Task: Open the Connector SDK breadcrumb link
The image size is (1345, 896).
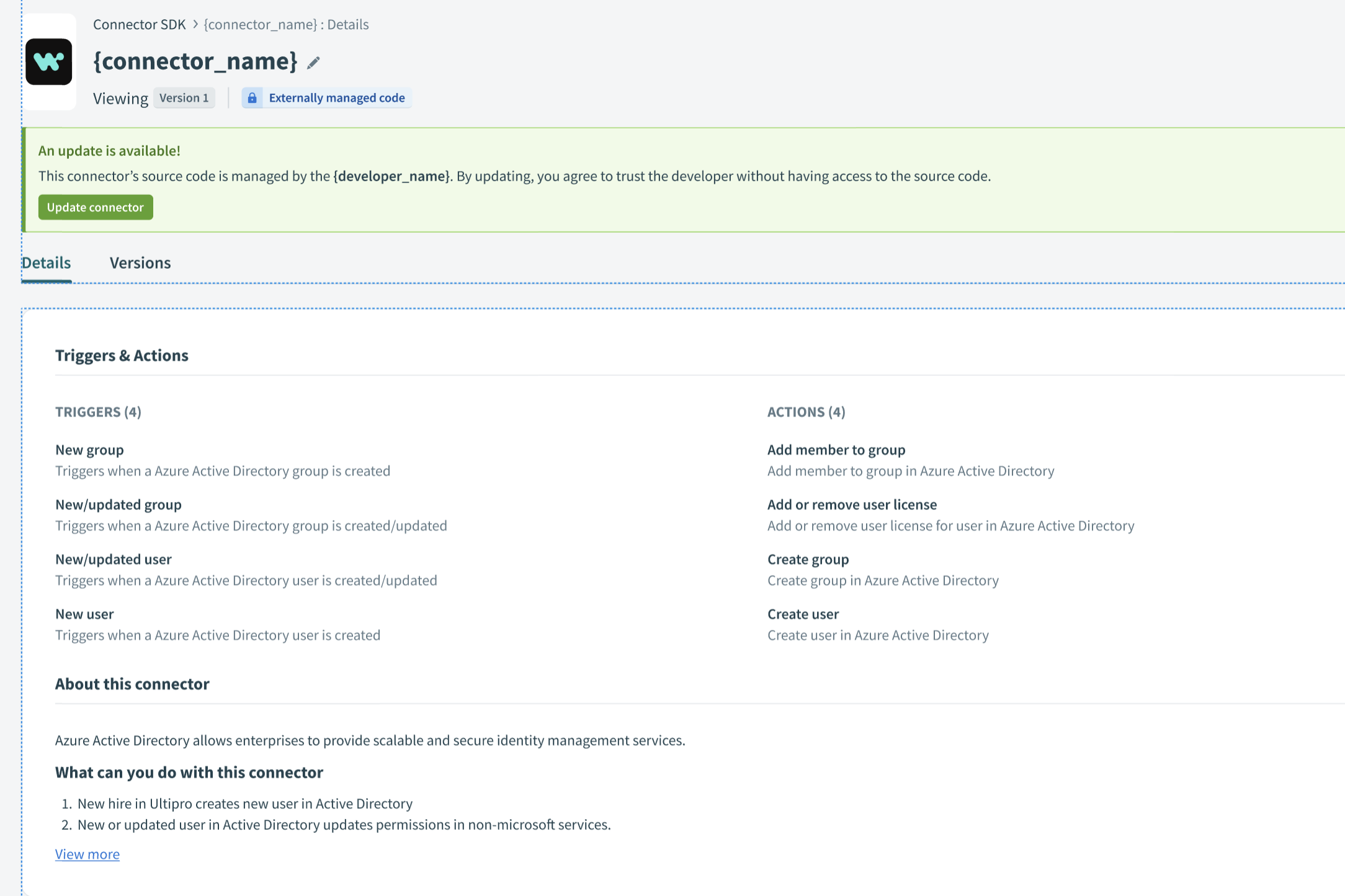Action: 139,25
